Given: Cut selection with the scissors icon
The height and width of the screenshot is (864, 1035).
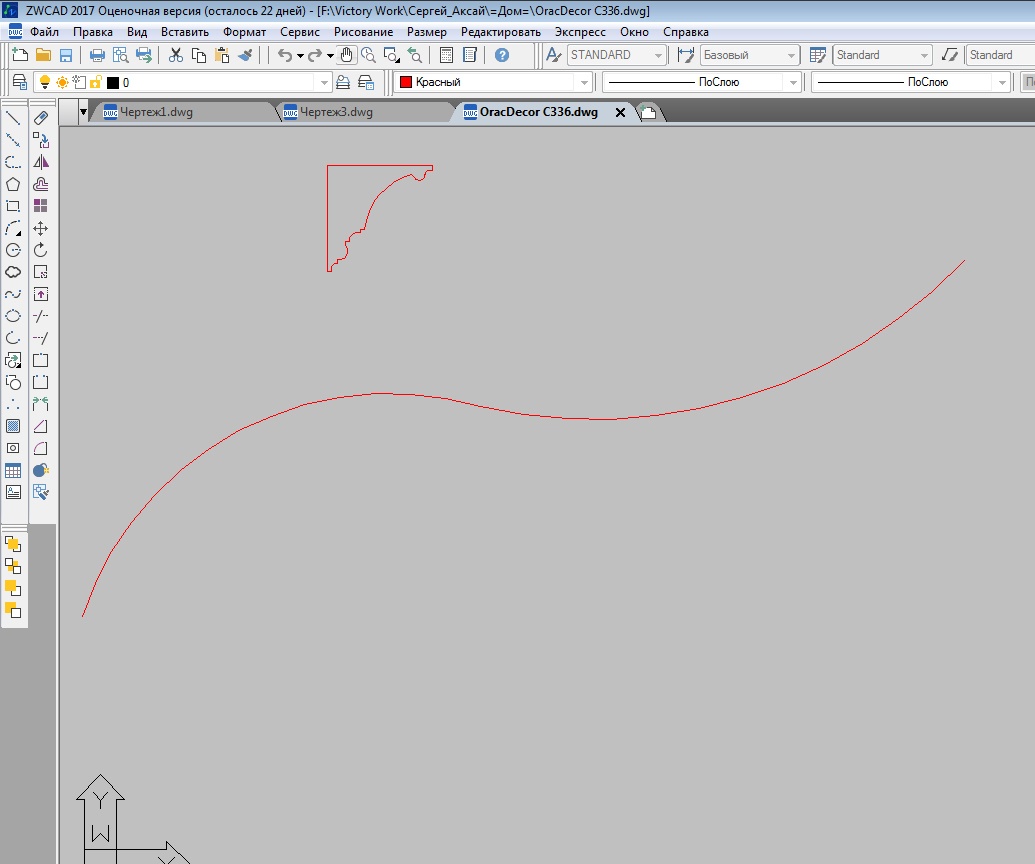Looking at the screenshot, I should click(176, 55).
